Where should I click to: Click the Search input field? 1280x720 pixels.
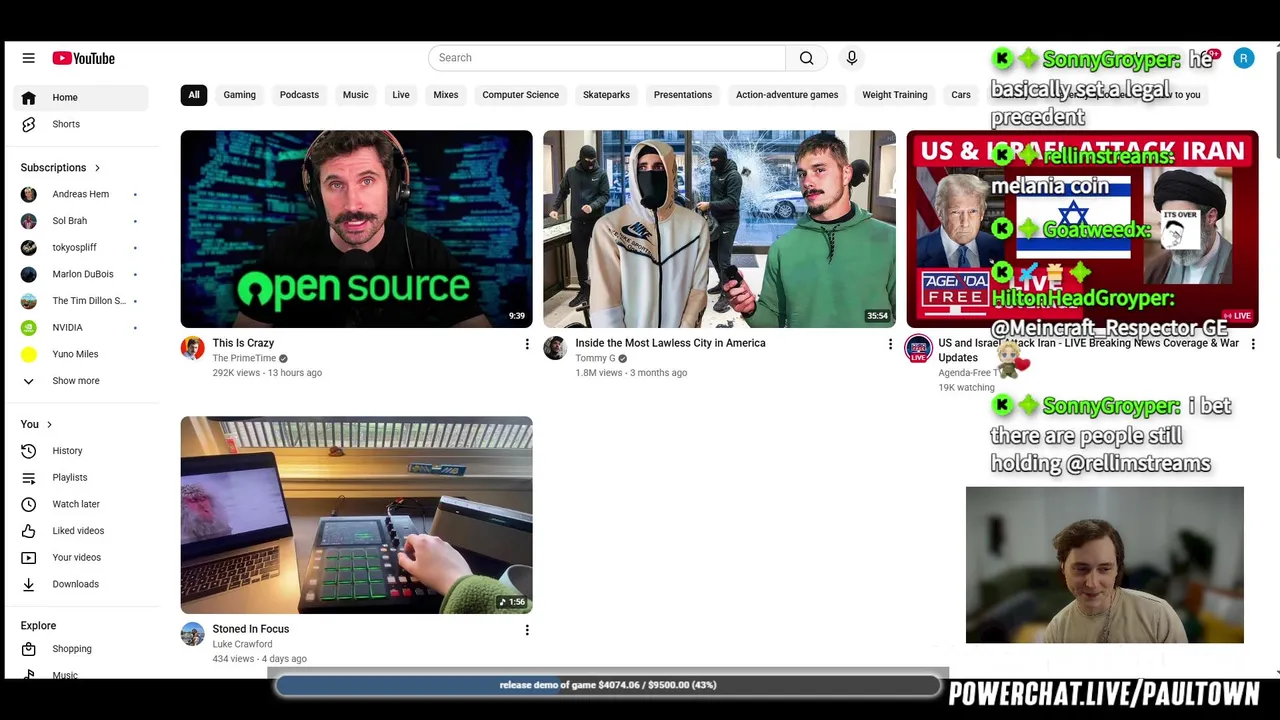click(607, 58)
